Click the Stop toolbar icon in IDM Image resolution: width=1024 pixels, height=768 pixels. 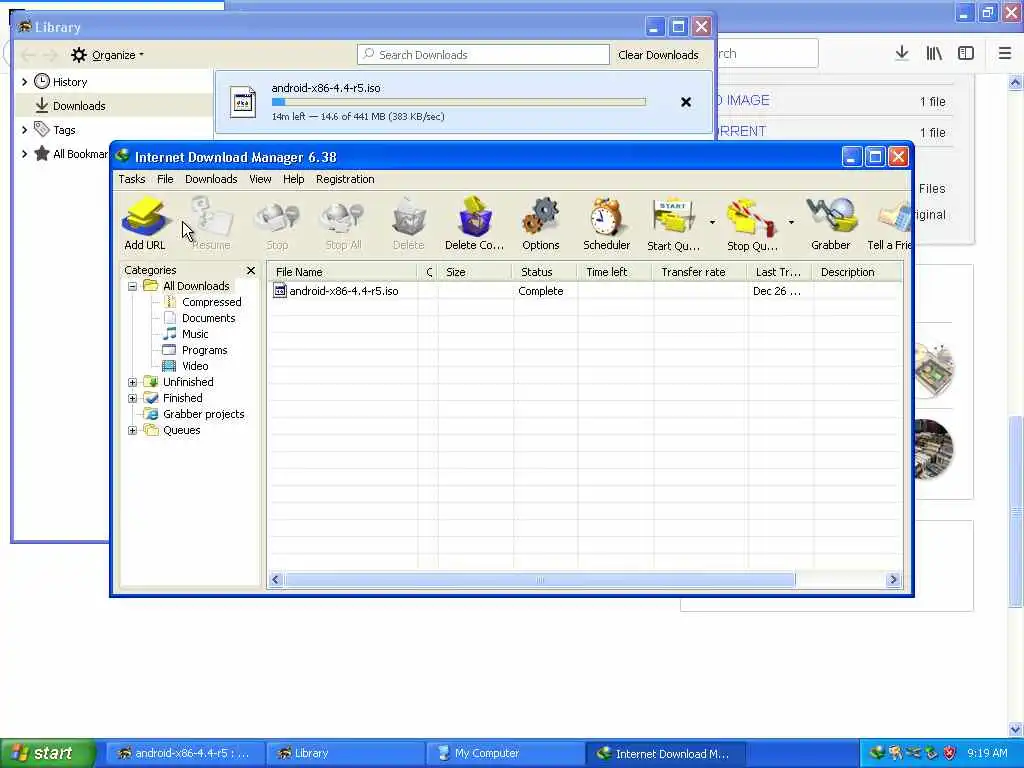pyautogui.click(x=277, y=224)
